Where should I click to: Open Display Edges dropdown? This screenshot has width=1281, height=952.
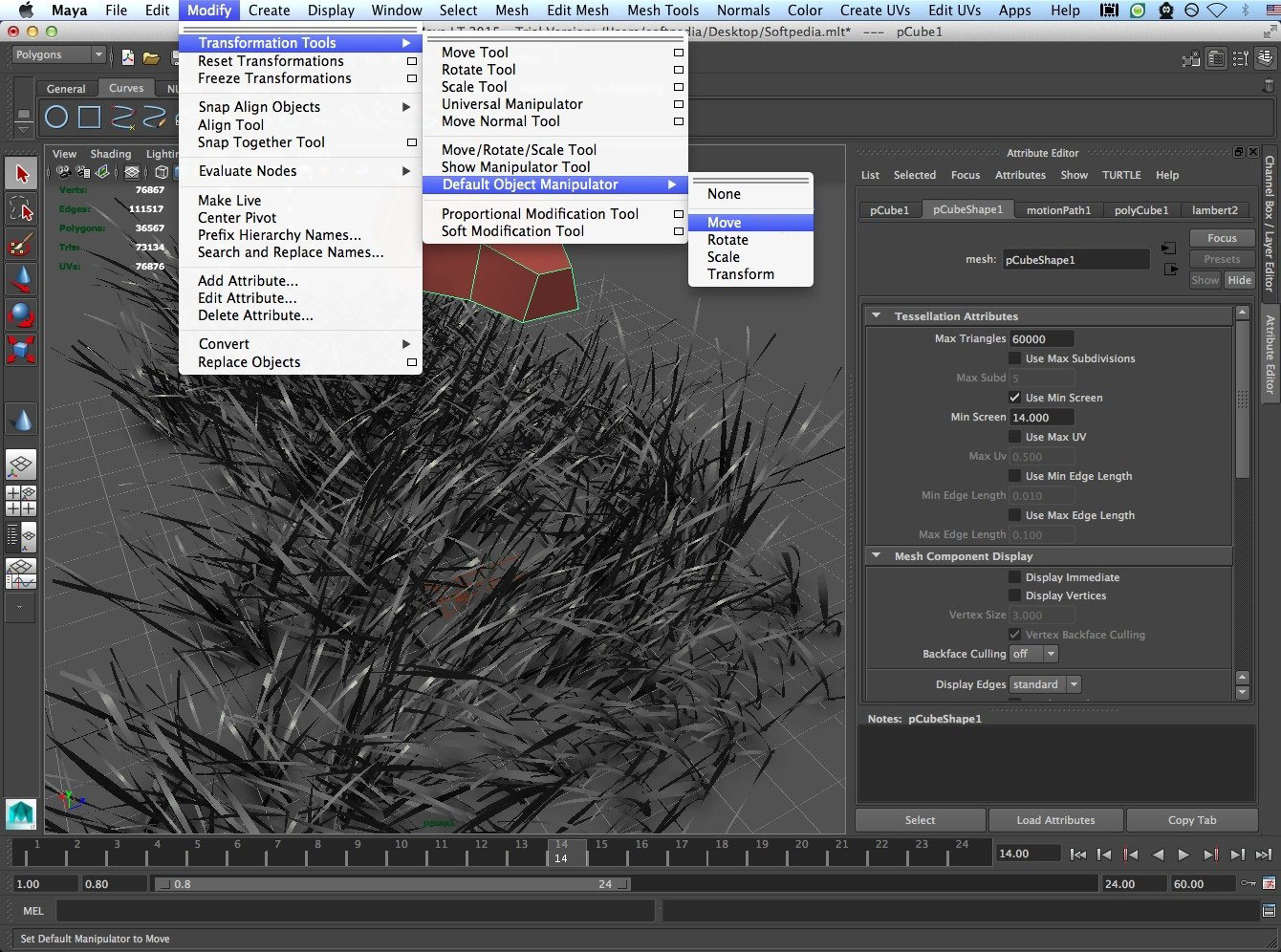1046,684
